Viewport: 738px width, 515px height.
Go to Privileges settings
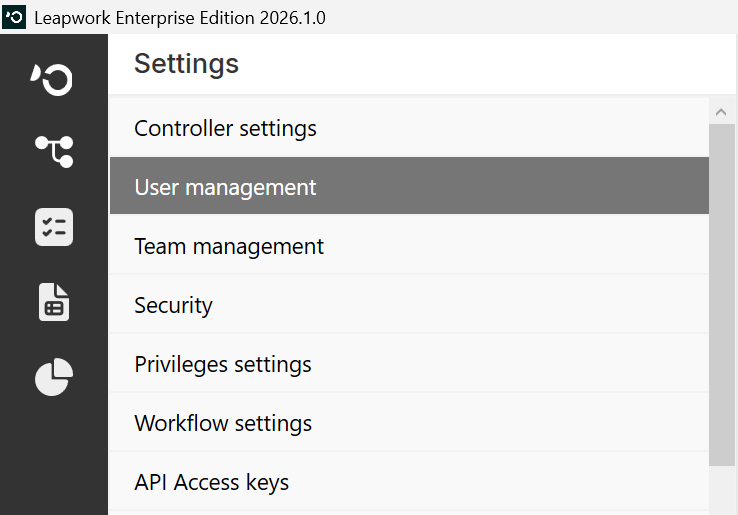tap(409, 363)
